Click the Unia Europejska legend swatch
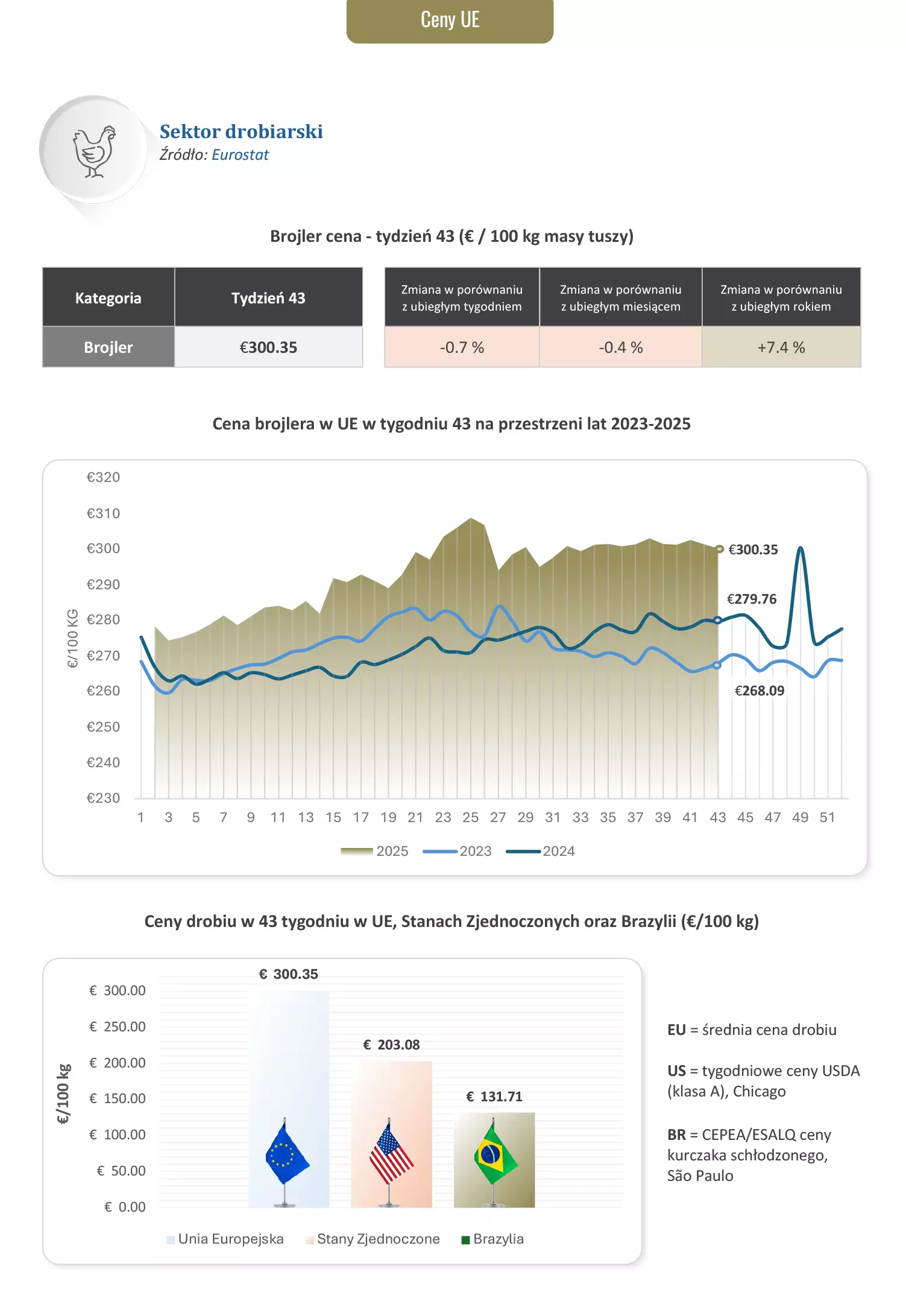The width and height of the screenshot is (906, 1316). coord(171,1240)
